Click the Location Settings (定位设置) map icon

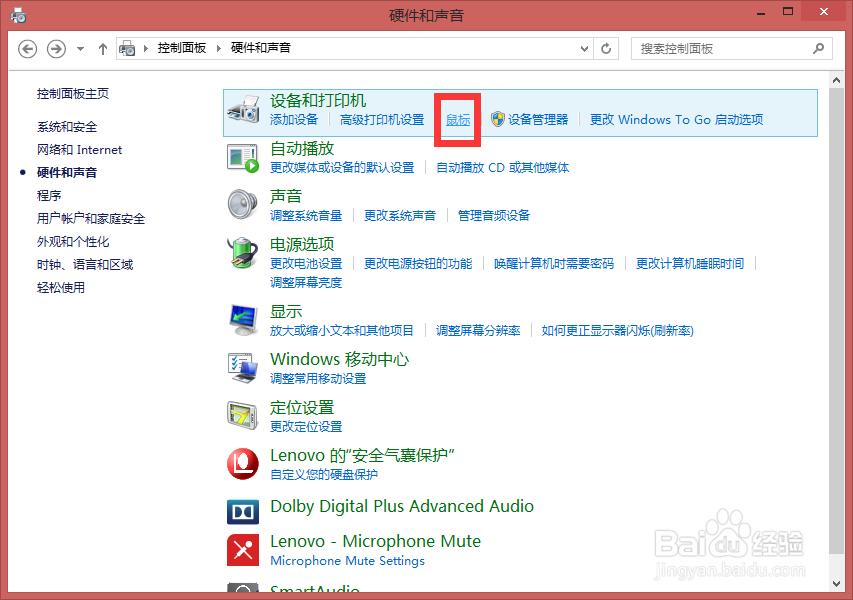pos(243,416)
